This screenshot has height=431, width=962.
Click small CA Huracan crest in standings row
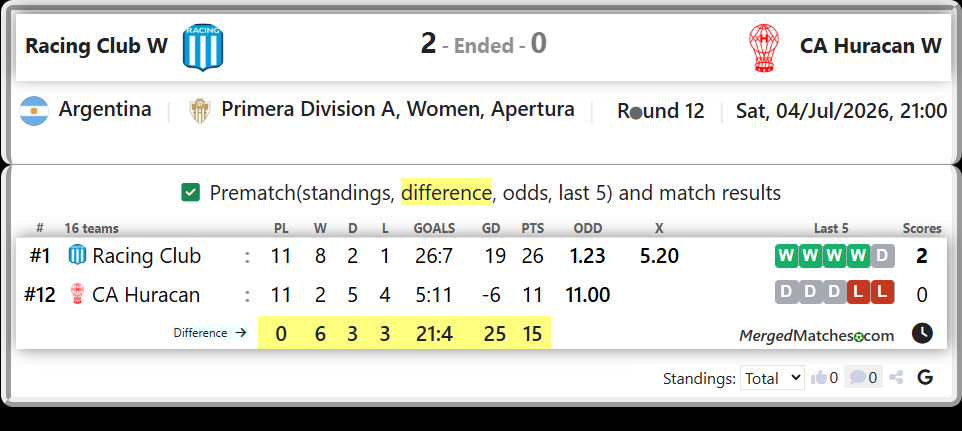pyautogui.click(x=77, y=295)
